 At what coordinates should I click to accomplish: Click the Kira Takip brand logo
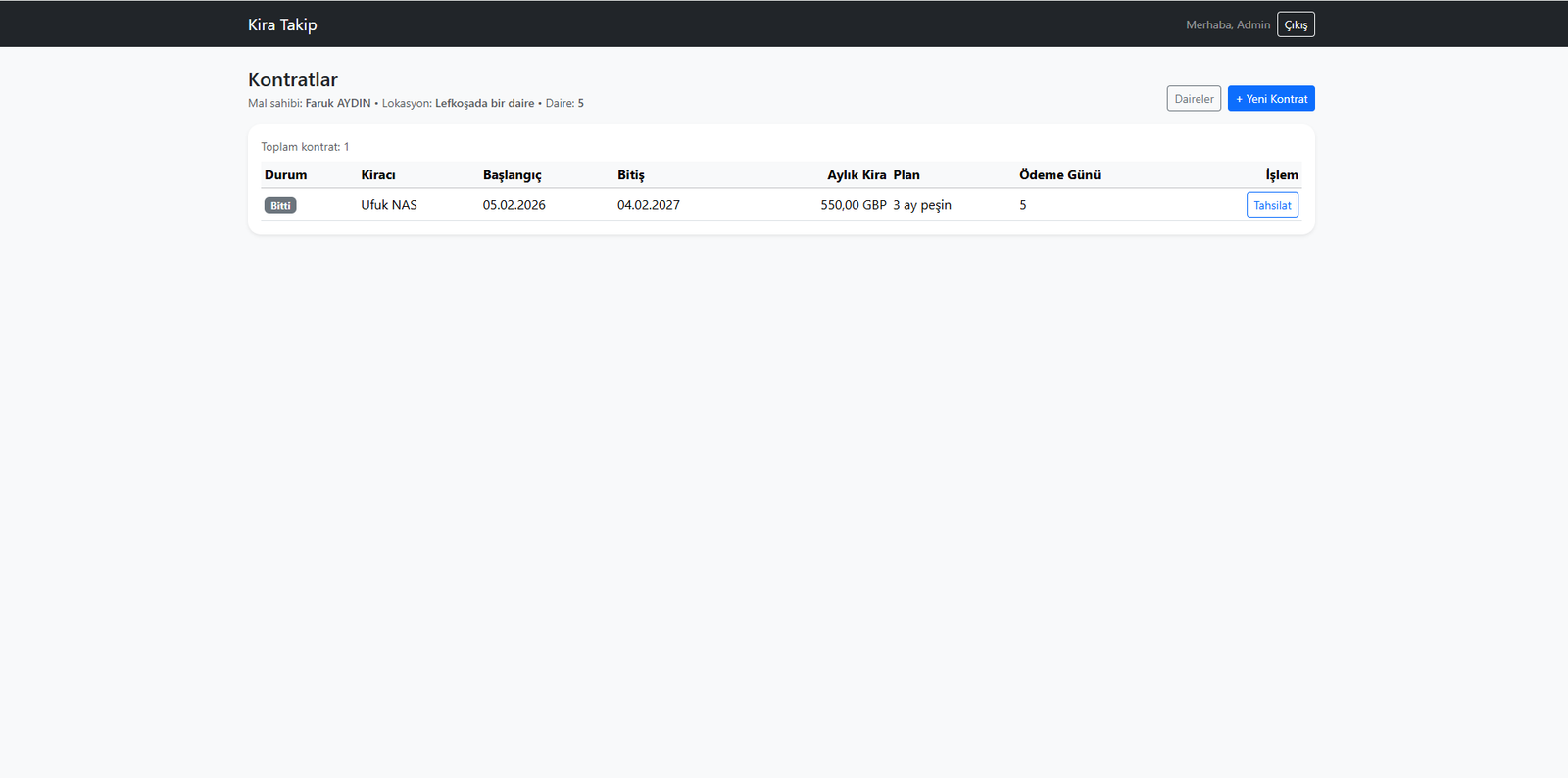pos(282,24)
